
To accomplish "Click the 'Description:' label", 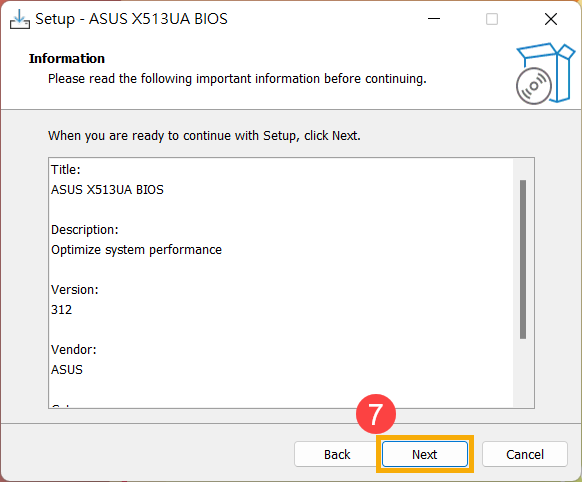I will pyautogui.click(x=85, y=230).
